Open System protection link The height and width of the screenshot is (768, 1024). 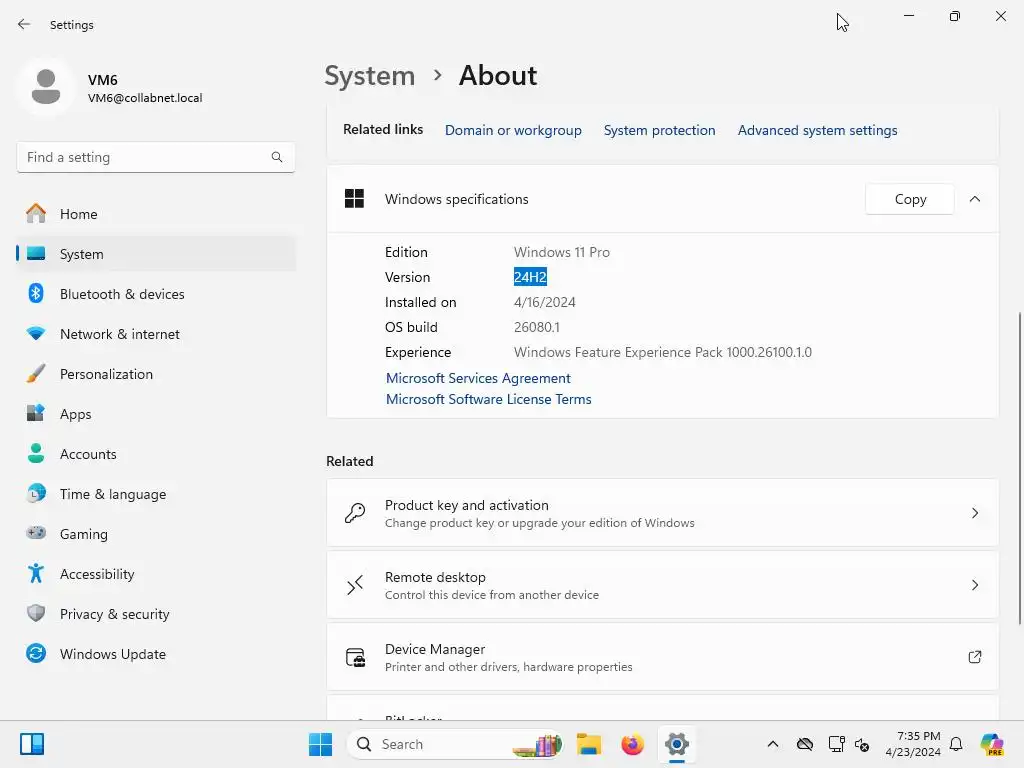tap(660, 130)
